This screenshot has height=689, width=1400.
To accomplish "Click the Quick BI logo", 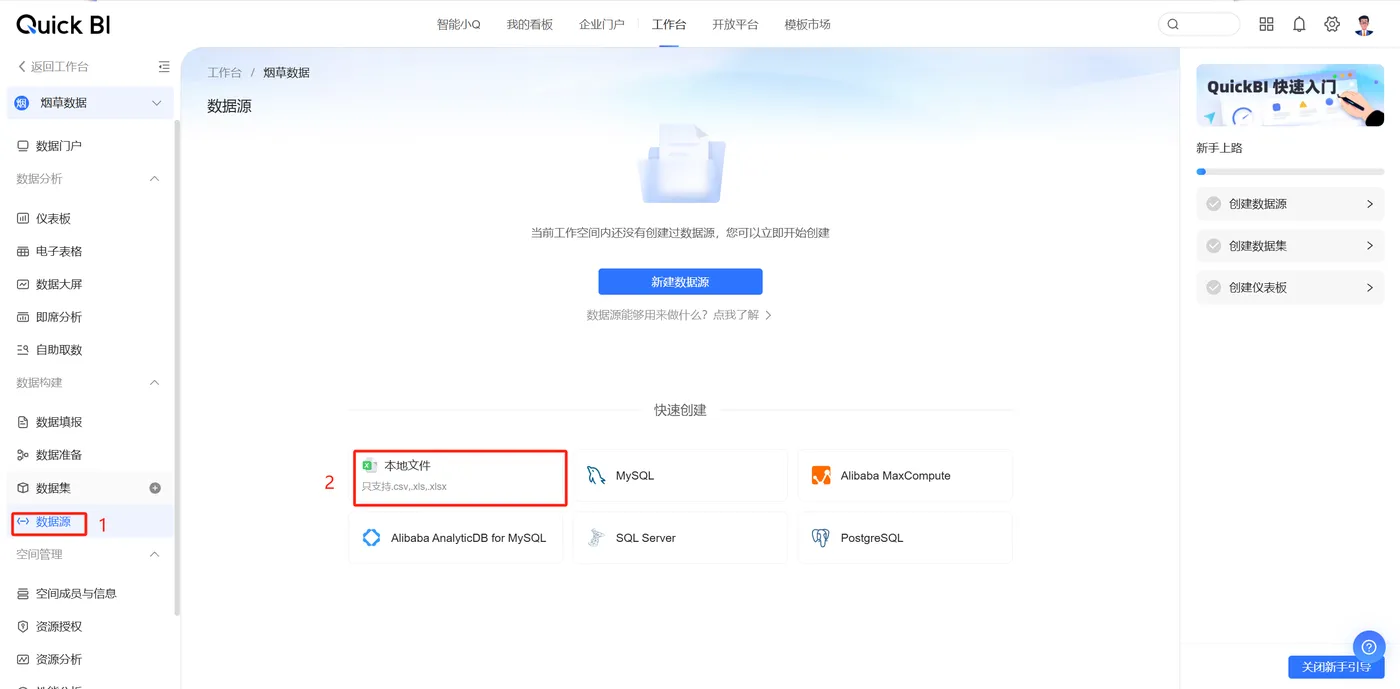I will 63,24.
